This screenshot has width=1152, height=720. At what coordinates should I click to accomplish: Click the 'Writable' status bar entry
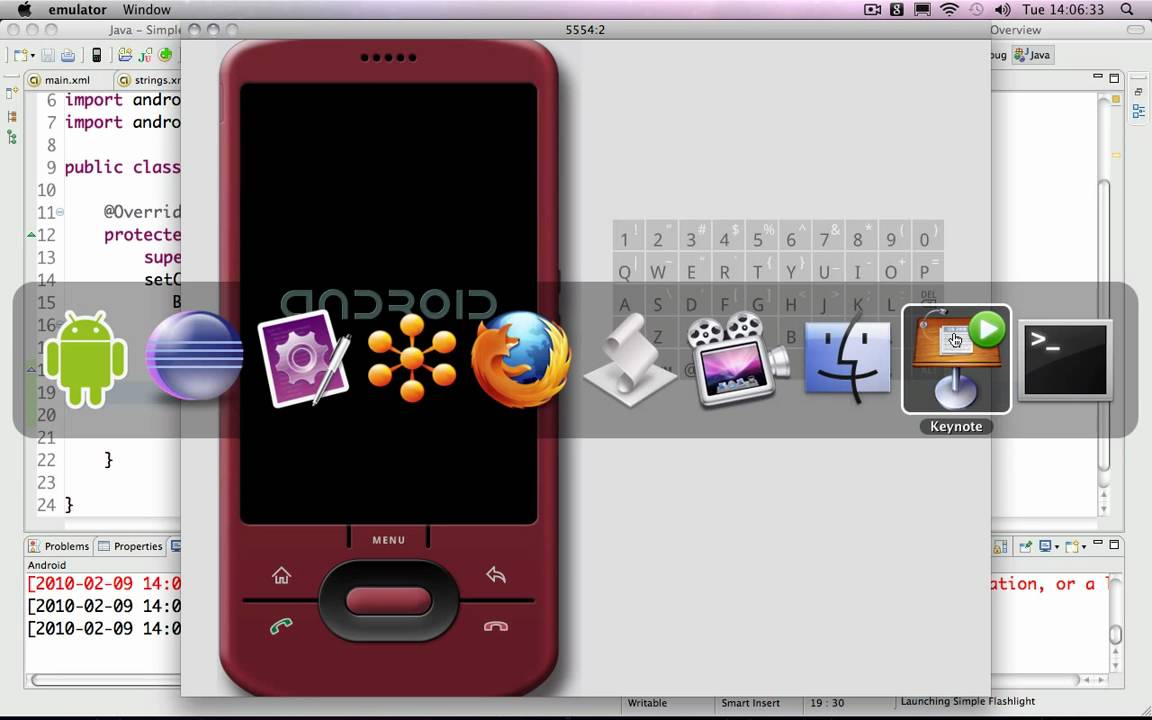[x=647, y=702]
